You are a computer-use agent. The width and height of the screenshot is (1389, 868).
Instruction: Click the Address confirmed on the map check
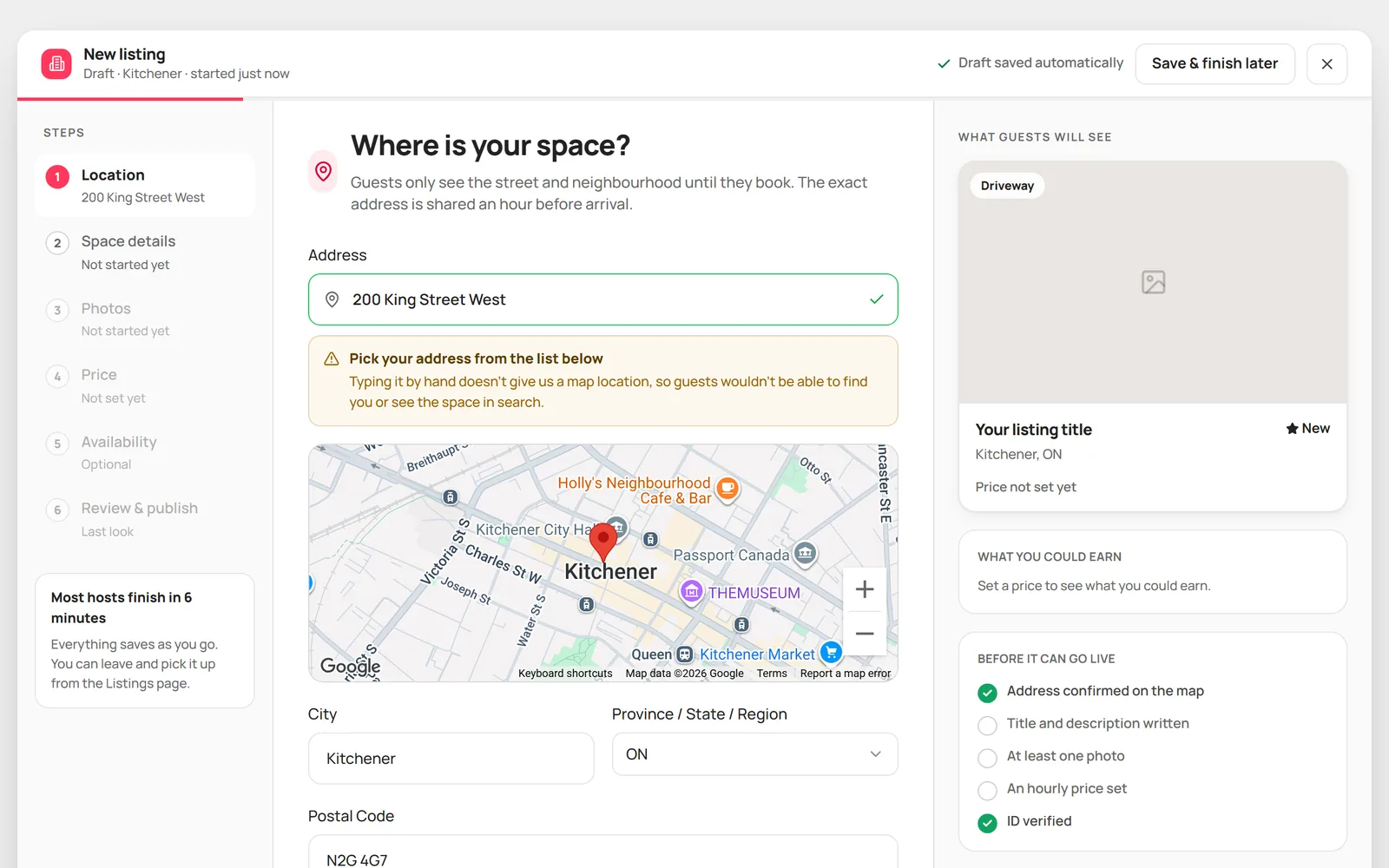click(987, 693)
